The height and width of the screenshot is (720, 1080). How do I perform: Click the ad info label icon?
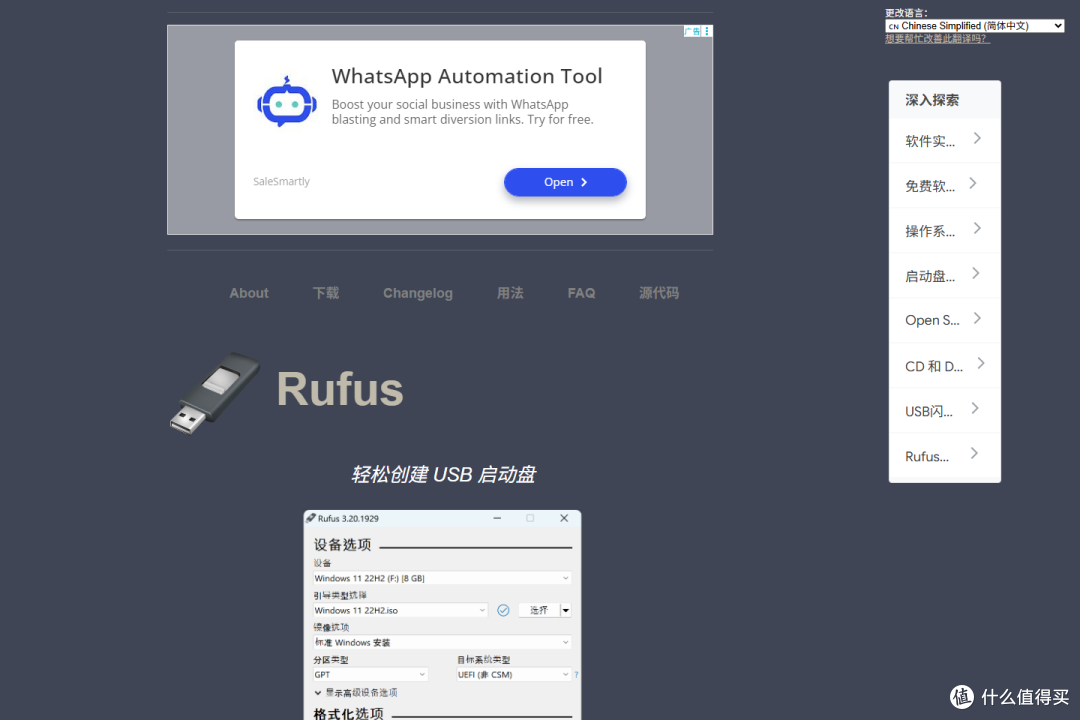click(692, 31)
